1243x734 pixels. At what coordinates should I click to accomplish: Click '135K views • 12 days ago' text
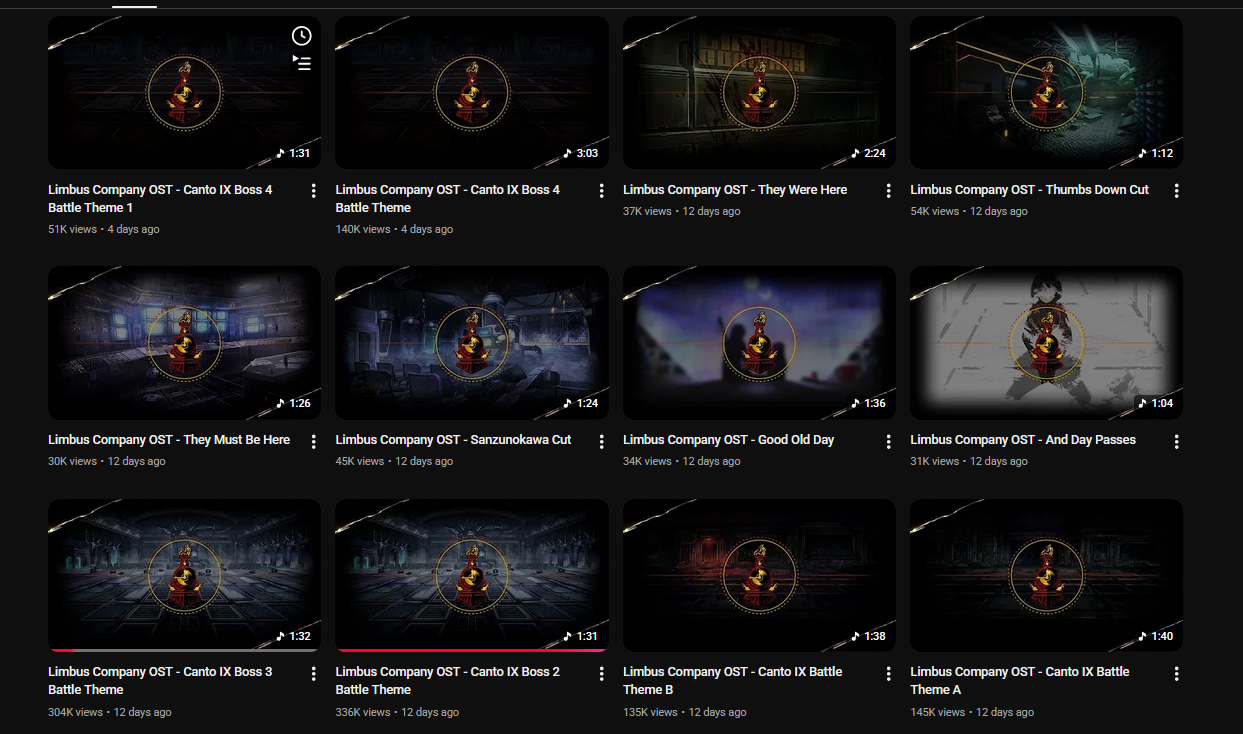(685, 712)
